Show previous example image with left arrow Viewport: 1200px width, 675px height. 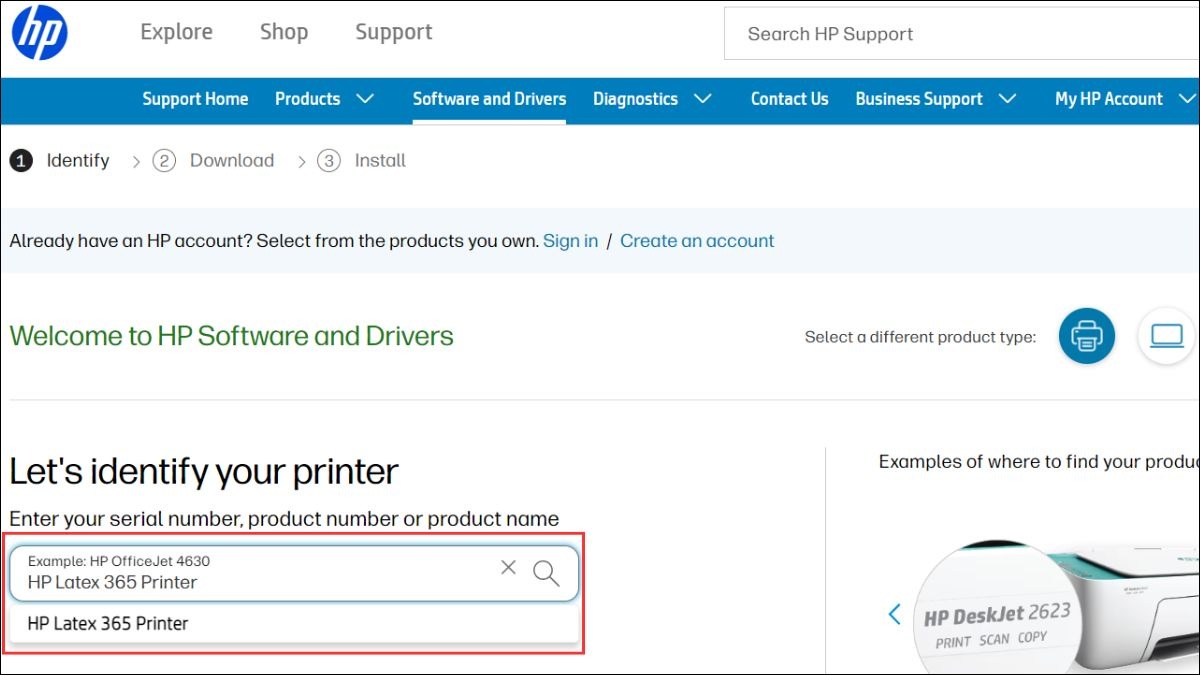(x=895, y=614)
